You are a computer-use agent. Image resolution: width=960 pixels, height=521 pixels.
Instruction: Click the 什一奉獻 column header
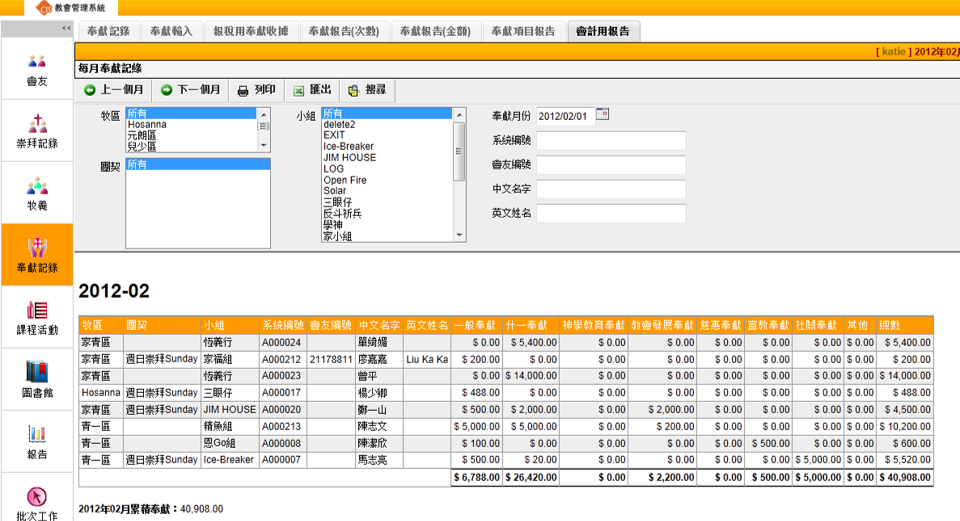(x=531, y=325)
